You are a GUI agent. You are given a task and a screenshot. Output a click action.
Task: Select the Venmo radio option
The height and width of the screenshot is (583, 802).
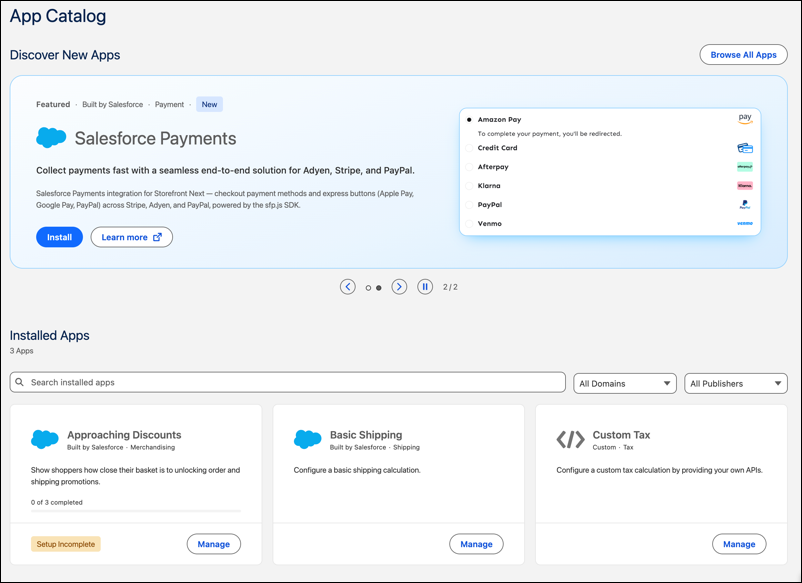pos(469,223)
